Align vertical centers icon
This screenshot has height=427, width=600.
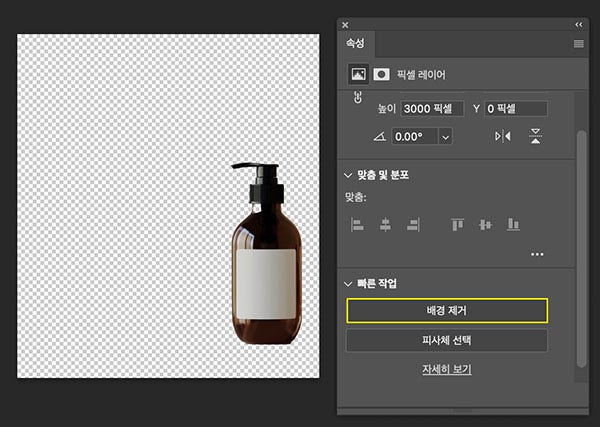[485, 225]
